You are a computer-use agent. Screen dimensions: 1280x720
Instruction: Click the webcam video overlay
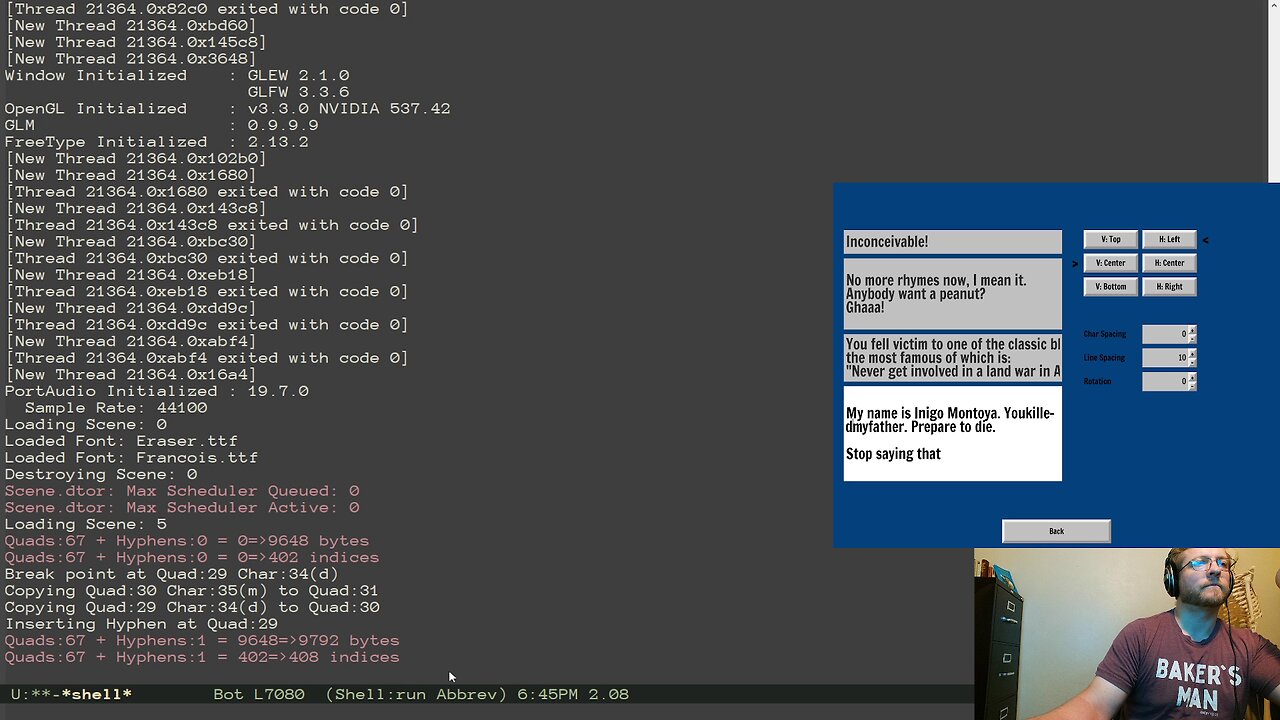pyautogui.click(x=1127, y=634)
